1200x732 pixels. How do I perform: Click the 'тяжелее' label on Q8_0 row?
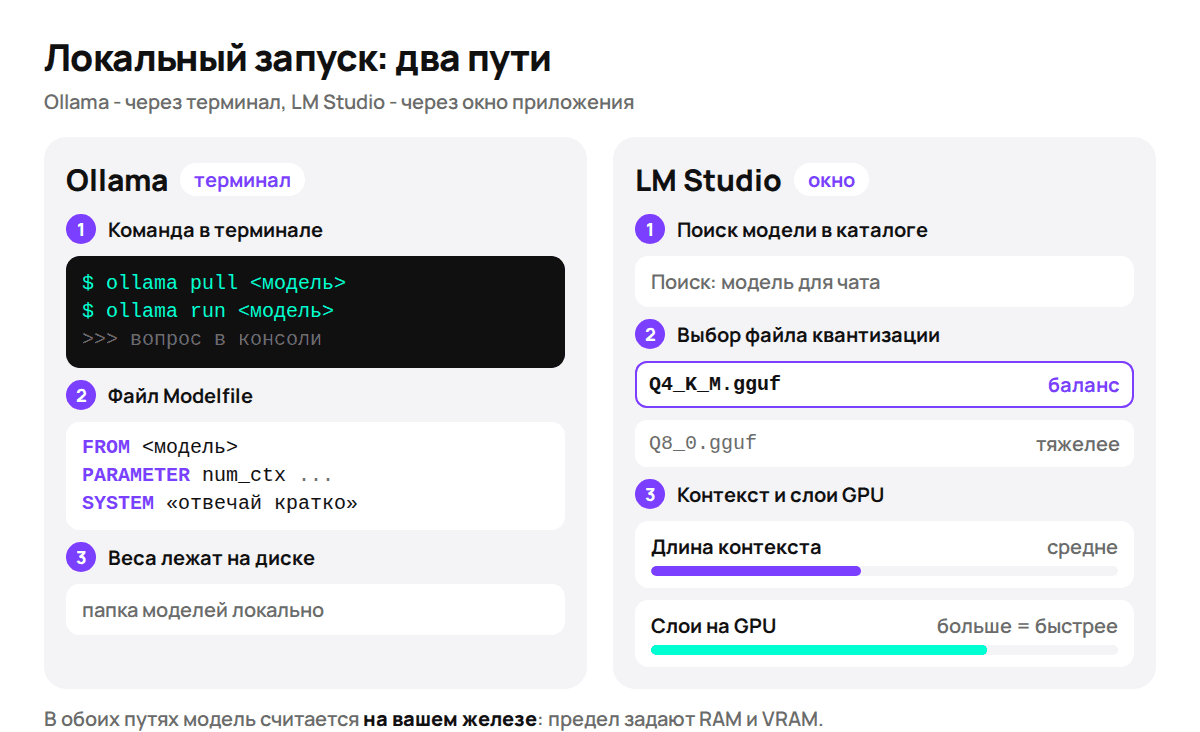1078,444
